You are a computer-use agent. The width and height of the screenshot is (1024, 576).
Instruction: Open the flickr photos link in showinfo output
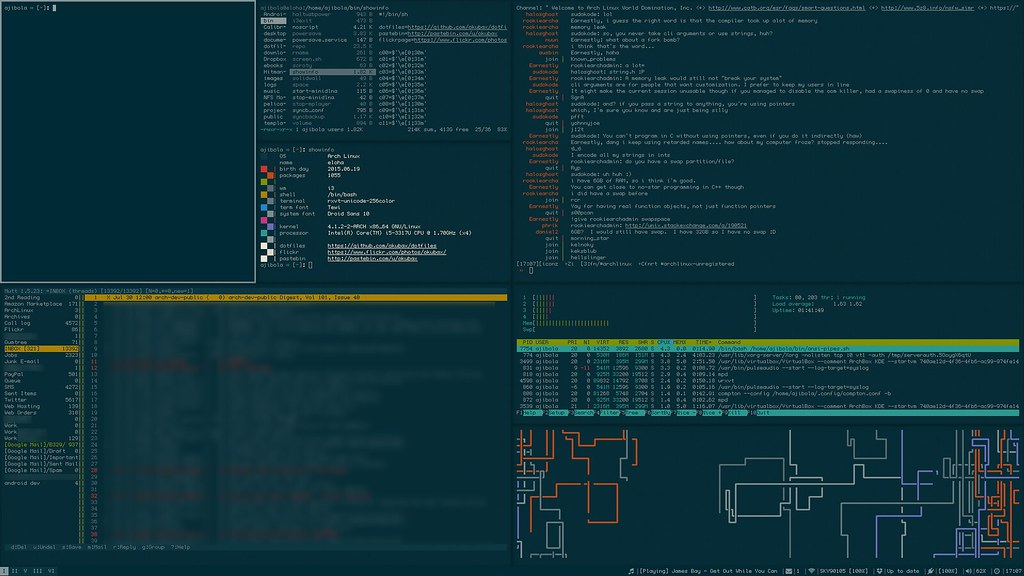pyautogui.click(x=387, y=252)
